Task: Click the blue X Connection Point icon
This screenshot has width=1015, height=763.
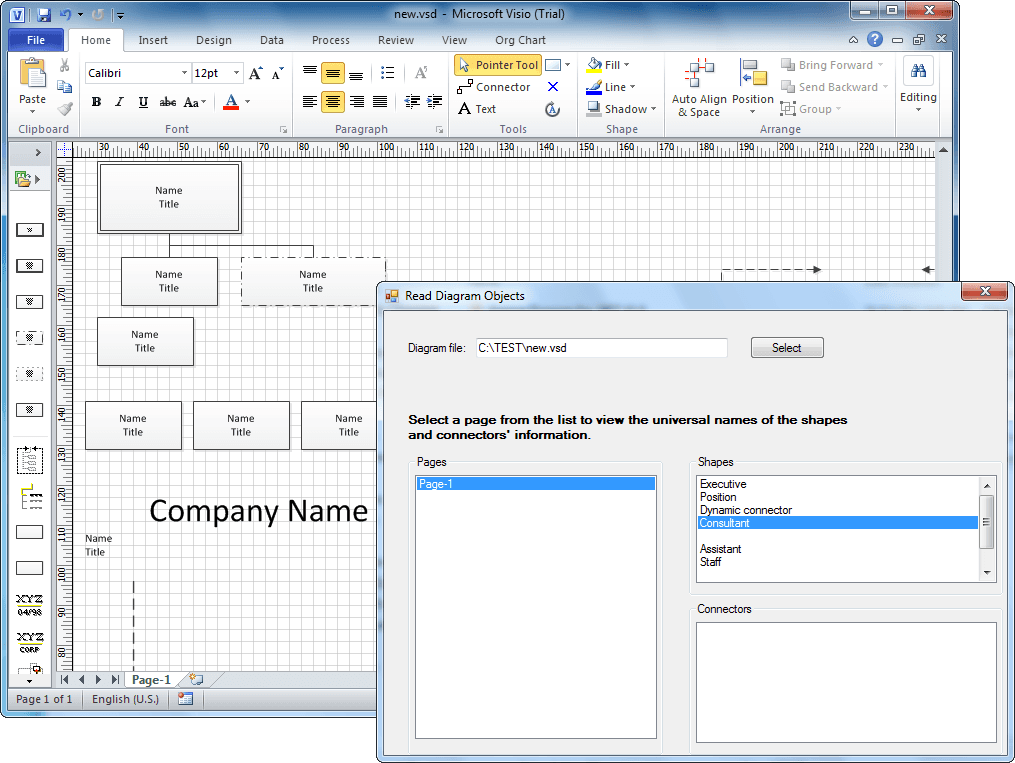Action: (553, 87)
